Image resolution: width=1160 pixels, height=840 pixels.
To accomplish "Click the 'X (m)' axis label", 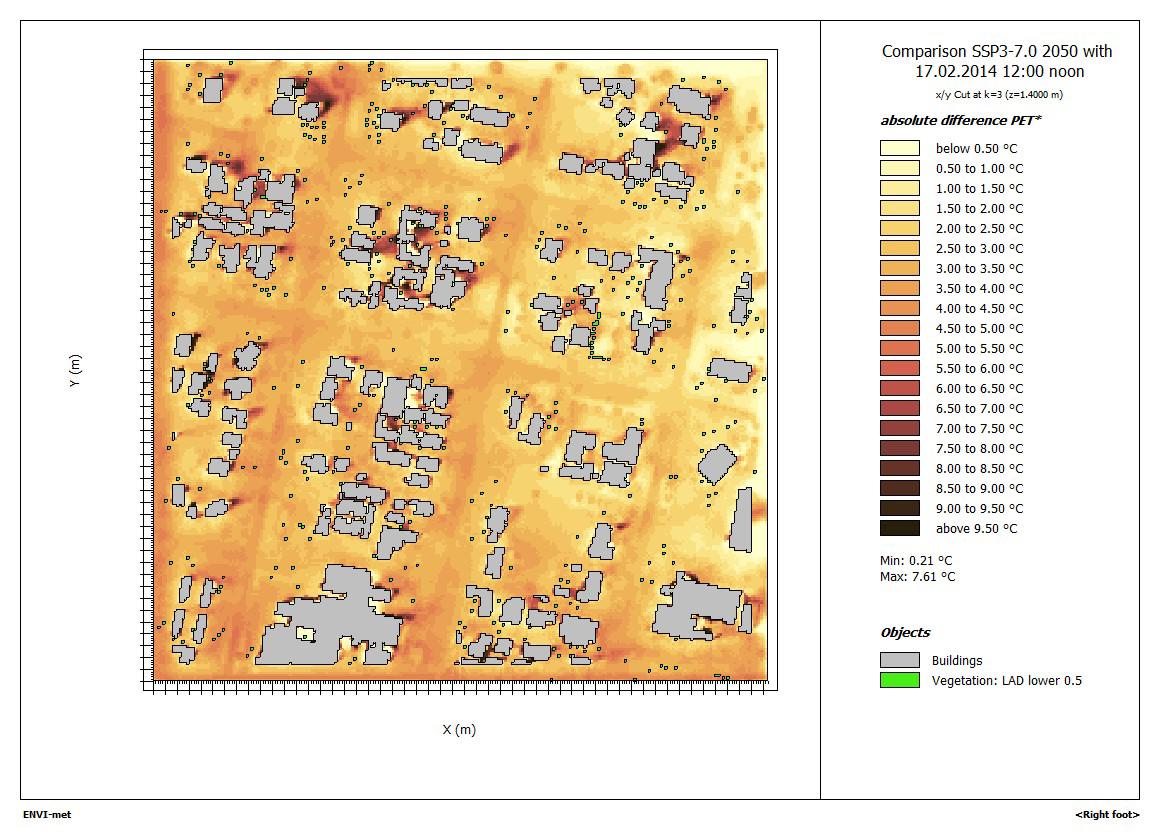I will click(459, 730).
